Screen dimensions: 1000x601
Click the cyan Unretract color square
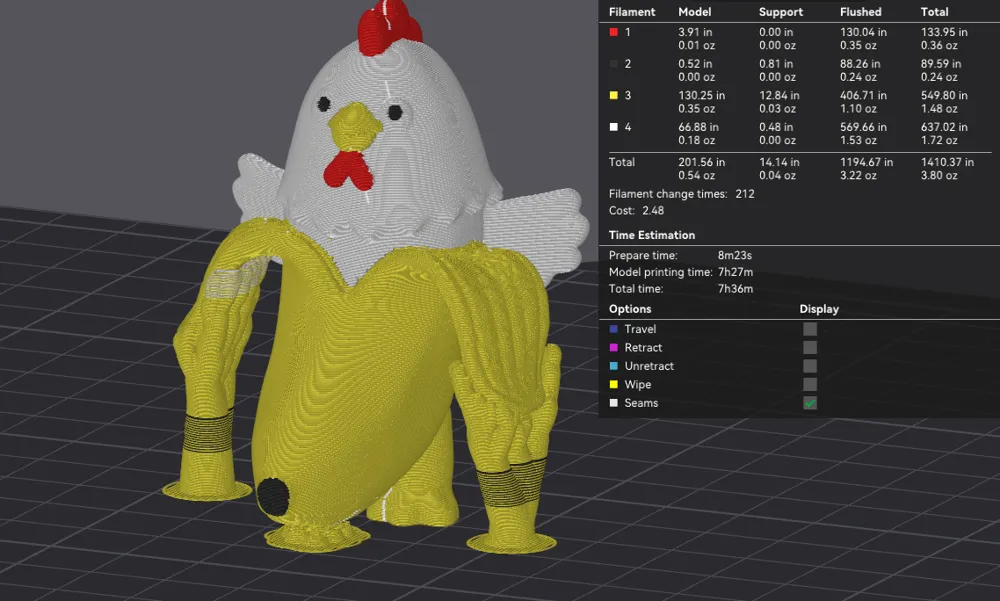[614, 366]
